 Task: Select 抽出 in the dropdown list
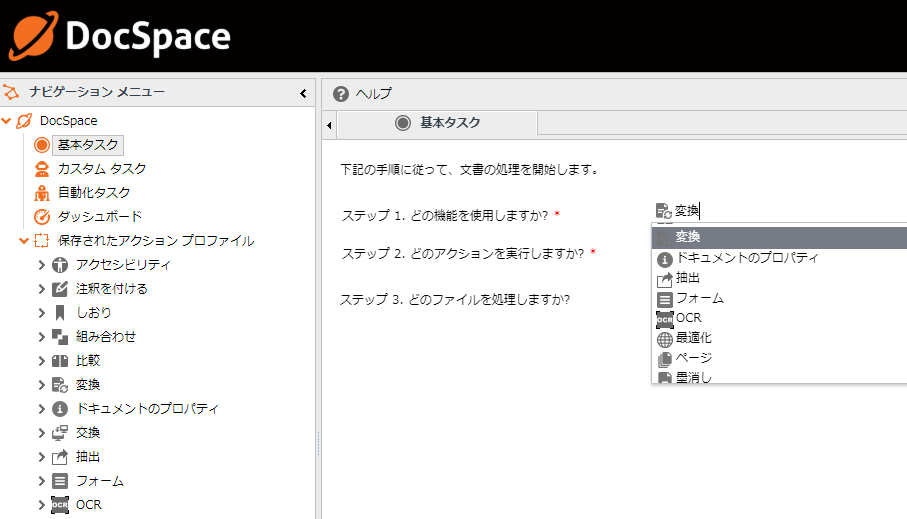click(779, 278)
